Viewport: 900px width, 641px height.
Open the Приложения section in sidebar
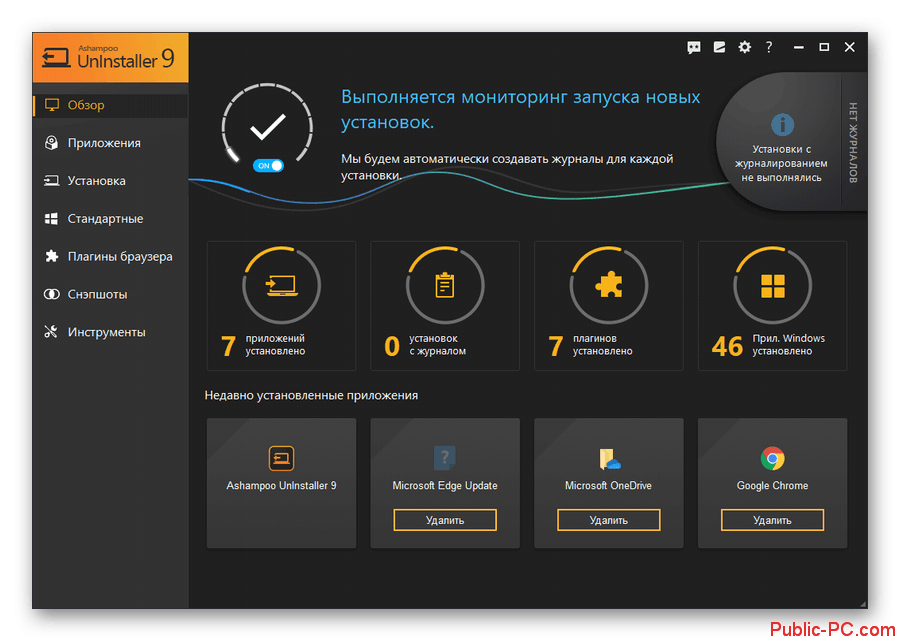coord(104,143)
